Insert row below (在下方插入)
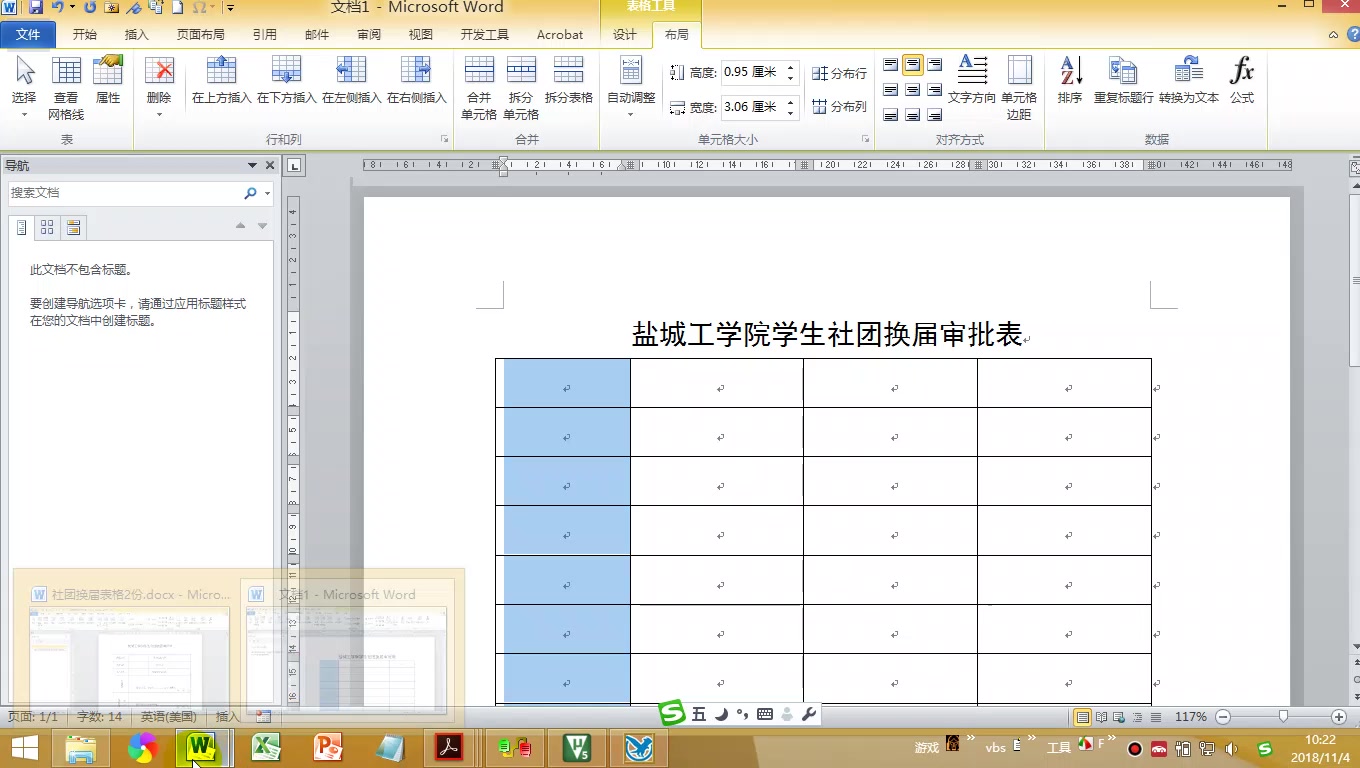Screen dimensions: 1360x768 pos(286,80)
